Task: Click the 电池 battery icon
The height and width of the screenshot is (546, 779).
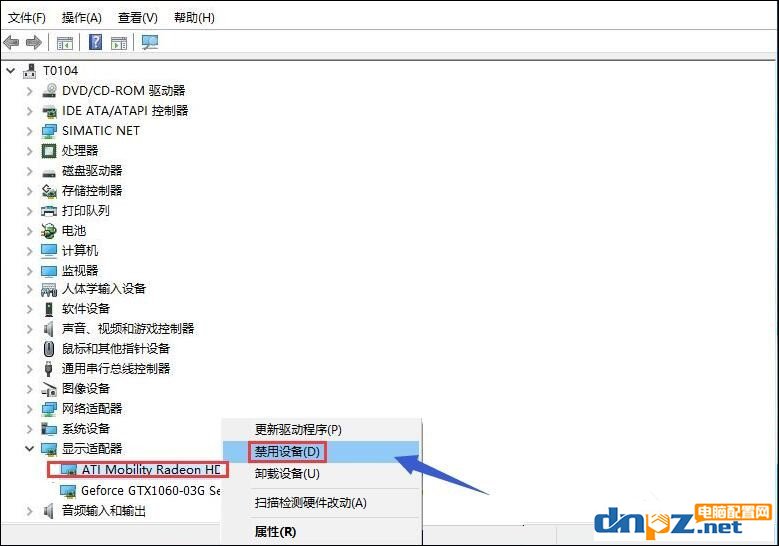Action: [x=49, y=231]
